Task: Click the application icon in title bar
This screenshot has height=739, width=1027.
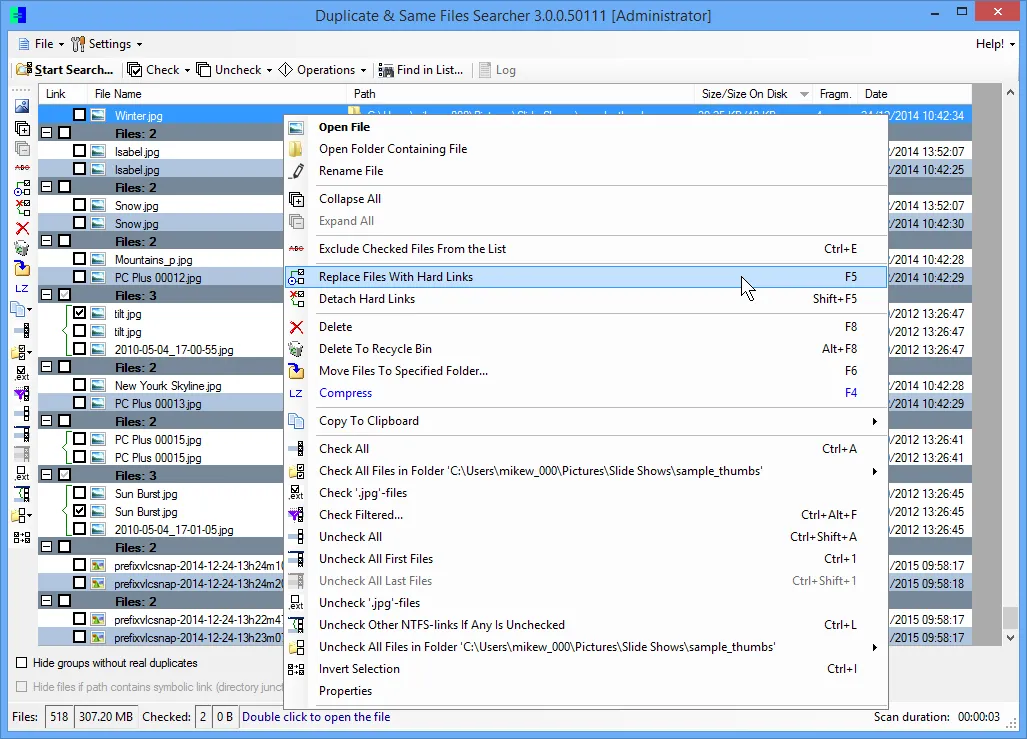Action: click(18, 14)
